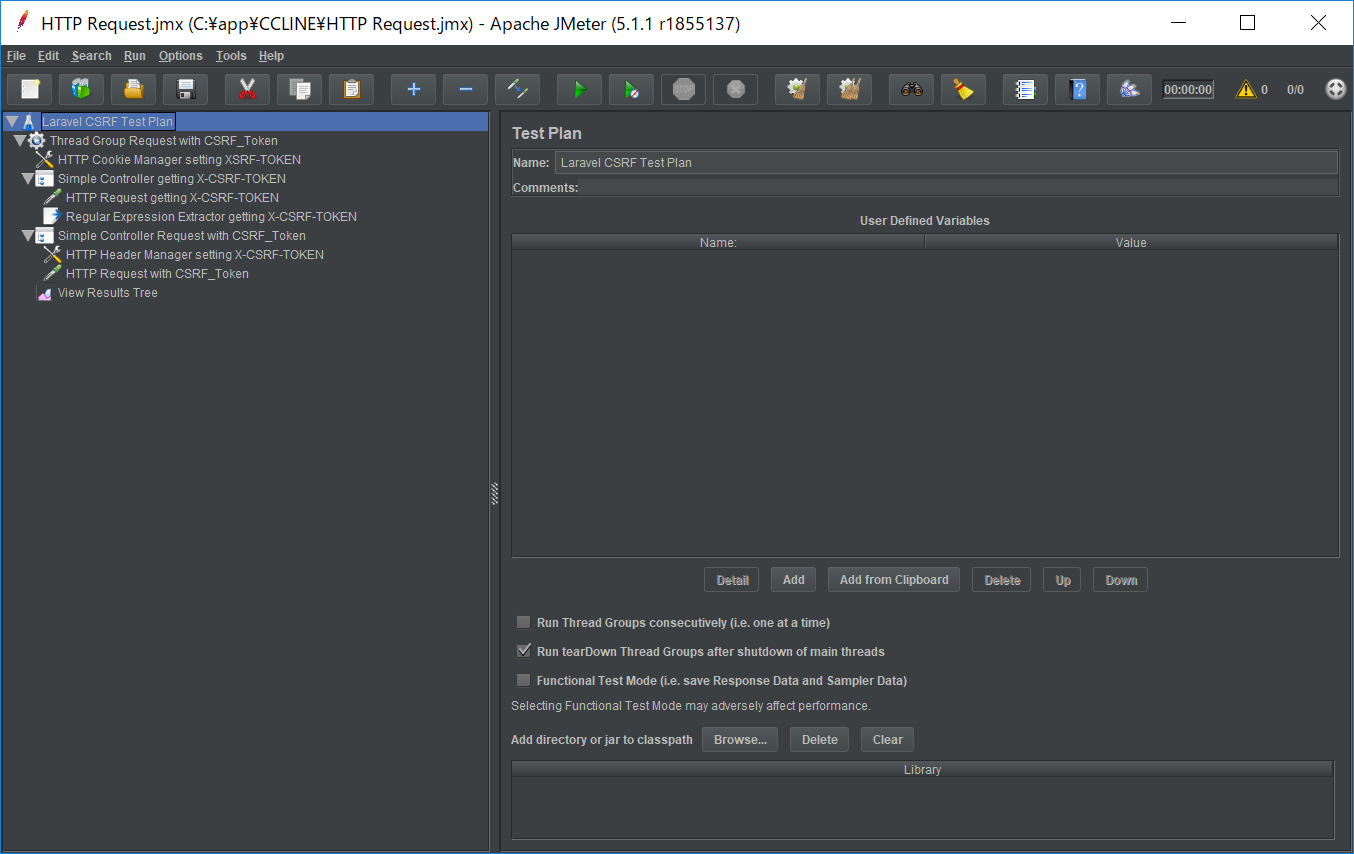Open Search with binoculars icon

tap(911, 89)
